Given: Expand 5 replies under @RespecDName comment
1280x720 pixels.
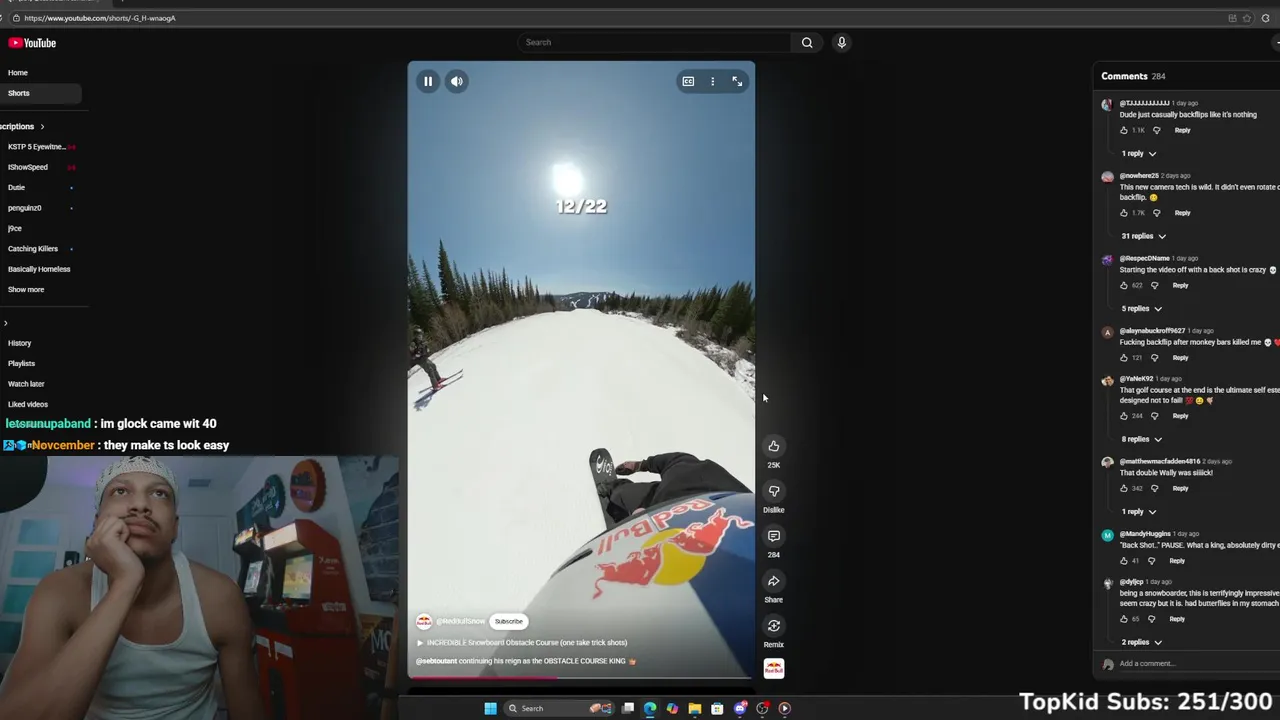Looking at the screenshot, I should (x=1142, y=309).
